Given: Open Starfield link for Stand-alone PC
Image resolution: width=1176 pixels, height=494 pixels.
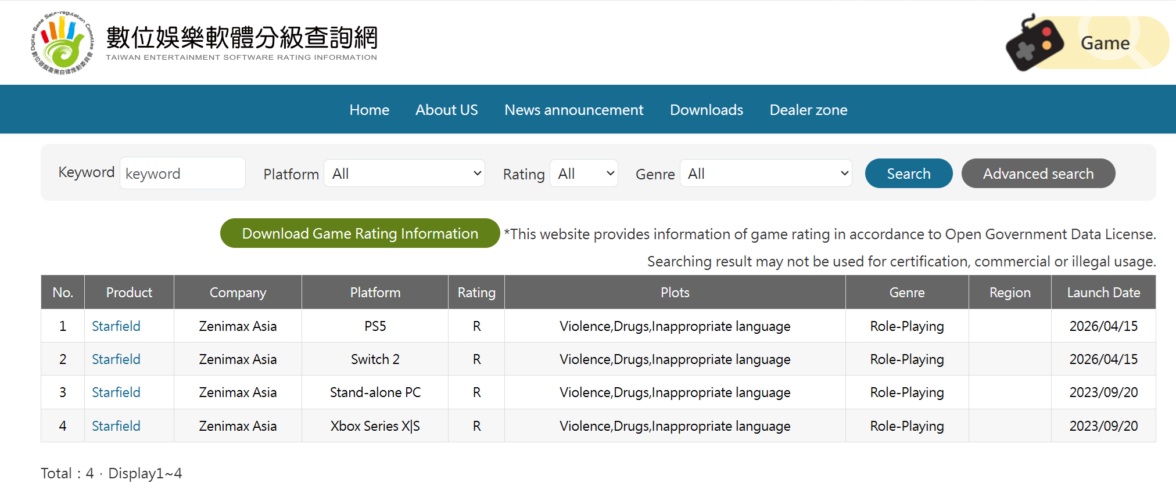Looking at the screenshot, I should click(116, 392).
